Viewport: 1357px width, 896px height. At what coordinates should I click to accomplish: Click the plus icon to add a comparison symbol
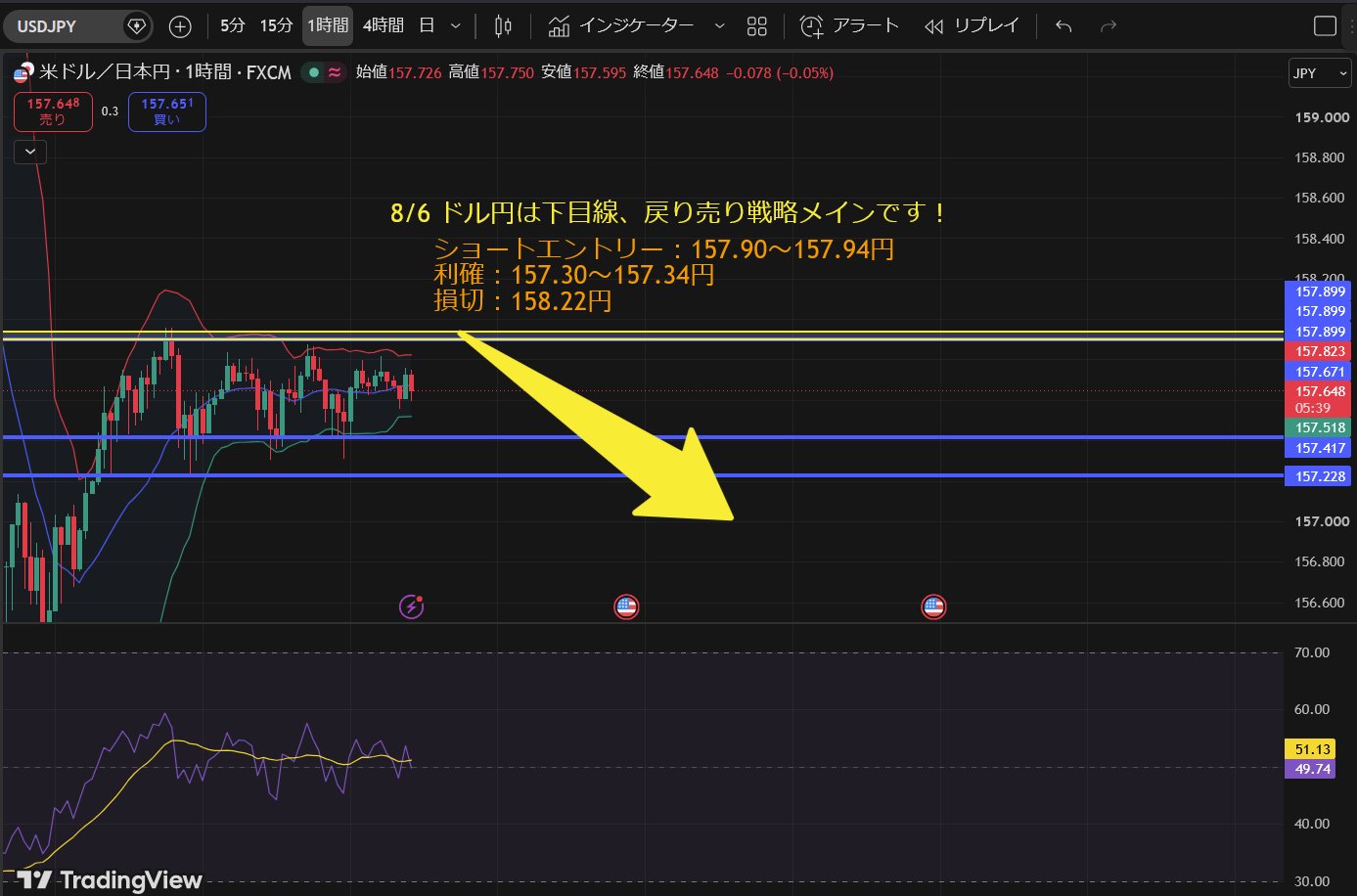[x=180, y=26]
